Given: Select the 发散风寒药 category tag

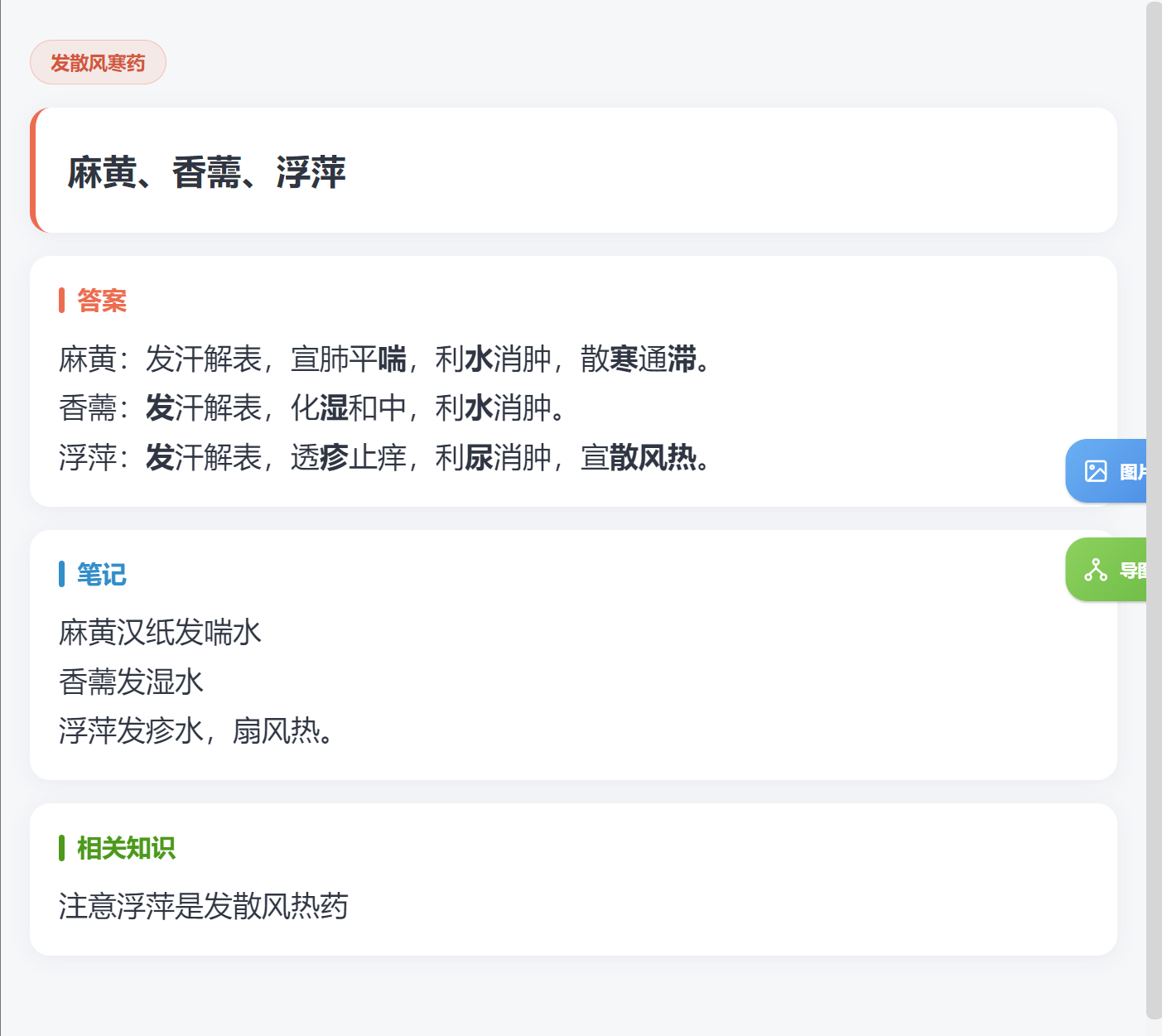Looking at the screenshot, I should pos(98,62).
